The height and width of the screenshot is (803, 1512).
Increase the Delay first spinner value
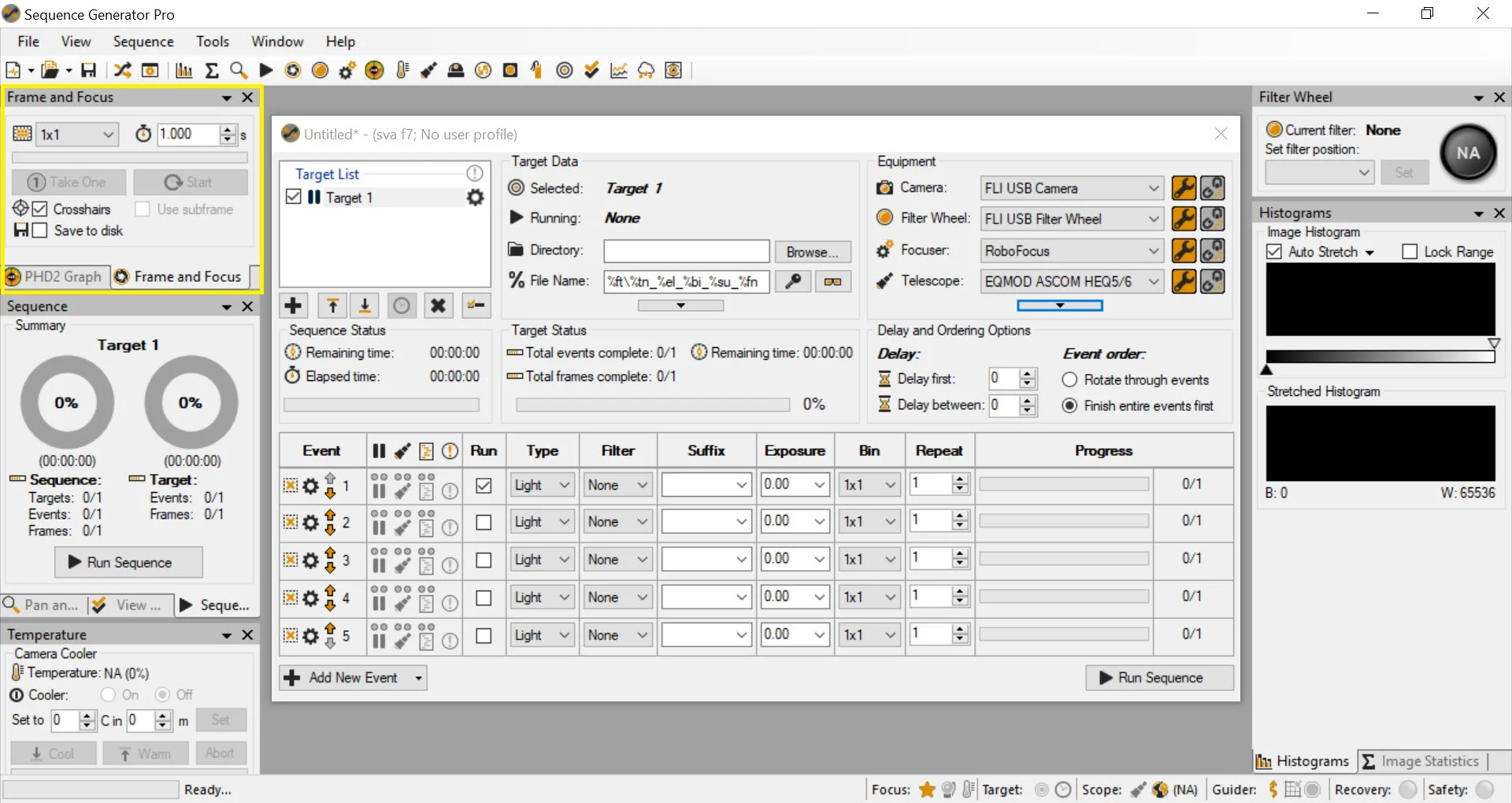[x=1028, y=374]
